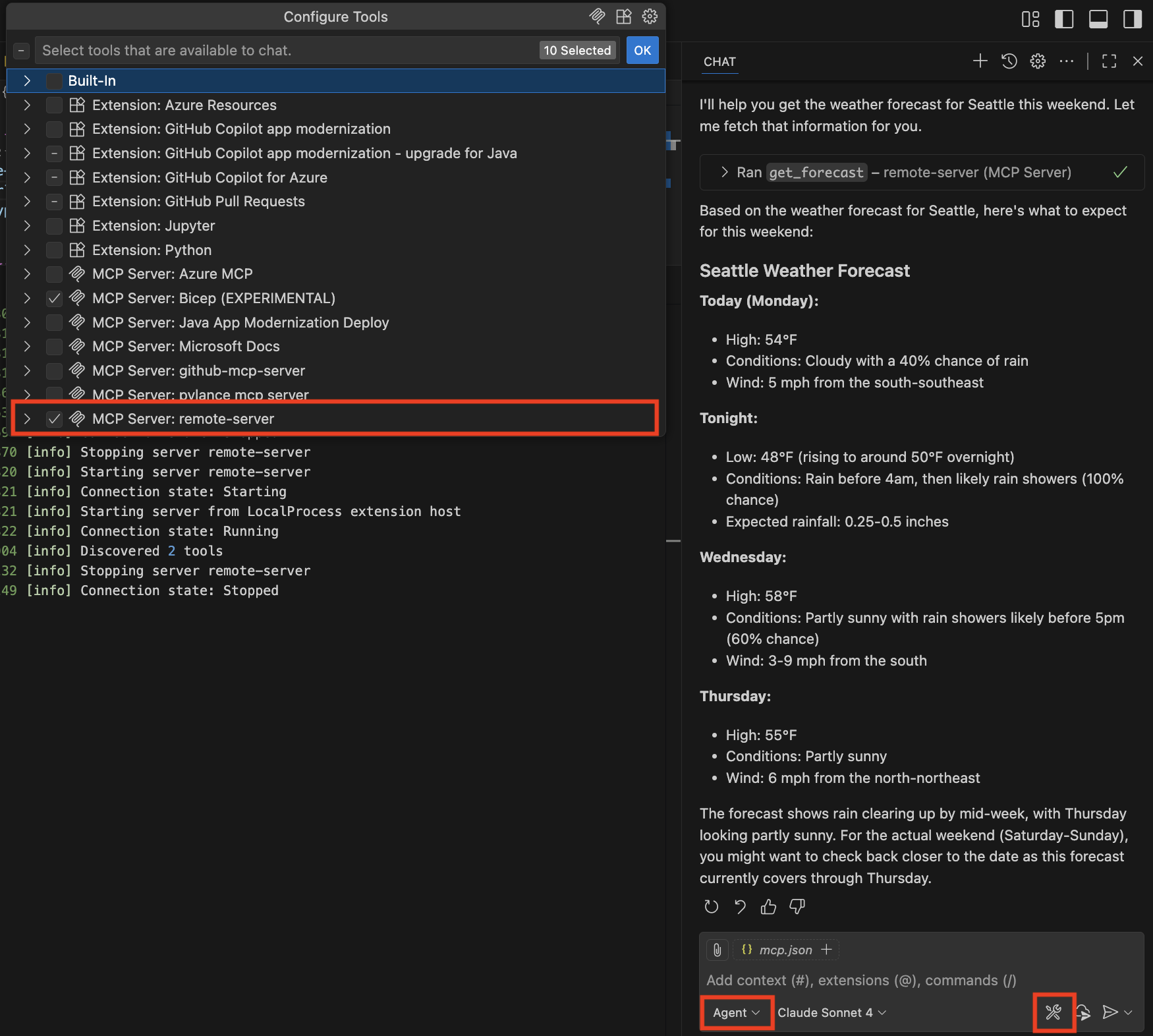Undo the last chat request
Screen dimensions: 1153x1036
pos(740,907)
